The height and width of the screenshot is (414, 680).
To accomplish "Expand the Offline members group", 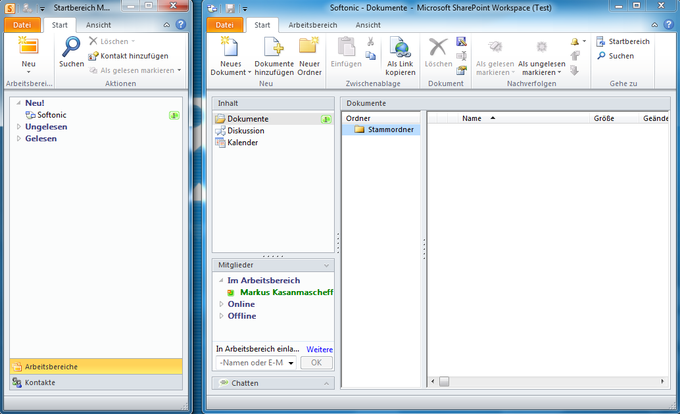I will tap(221, 316).
